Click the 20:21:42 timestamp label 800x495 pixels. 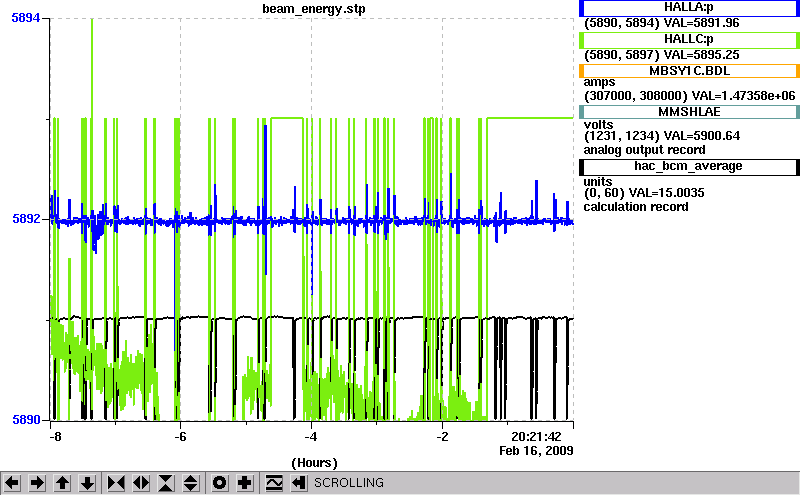(536, 437)
